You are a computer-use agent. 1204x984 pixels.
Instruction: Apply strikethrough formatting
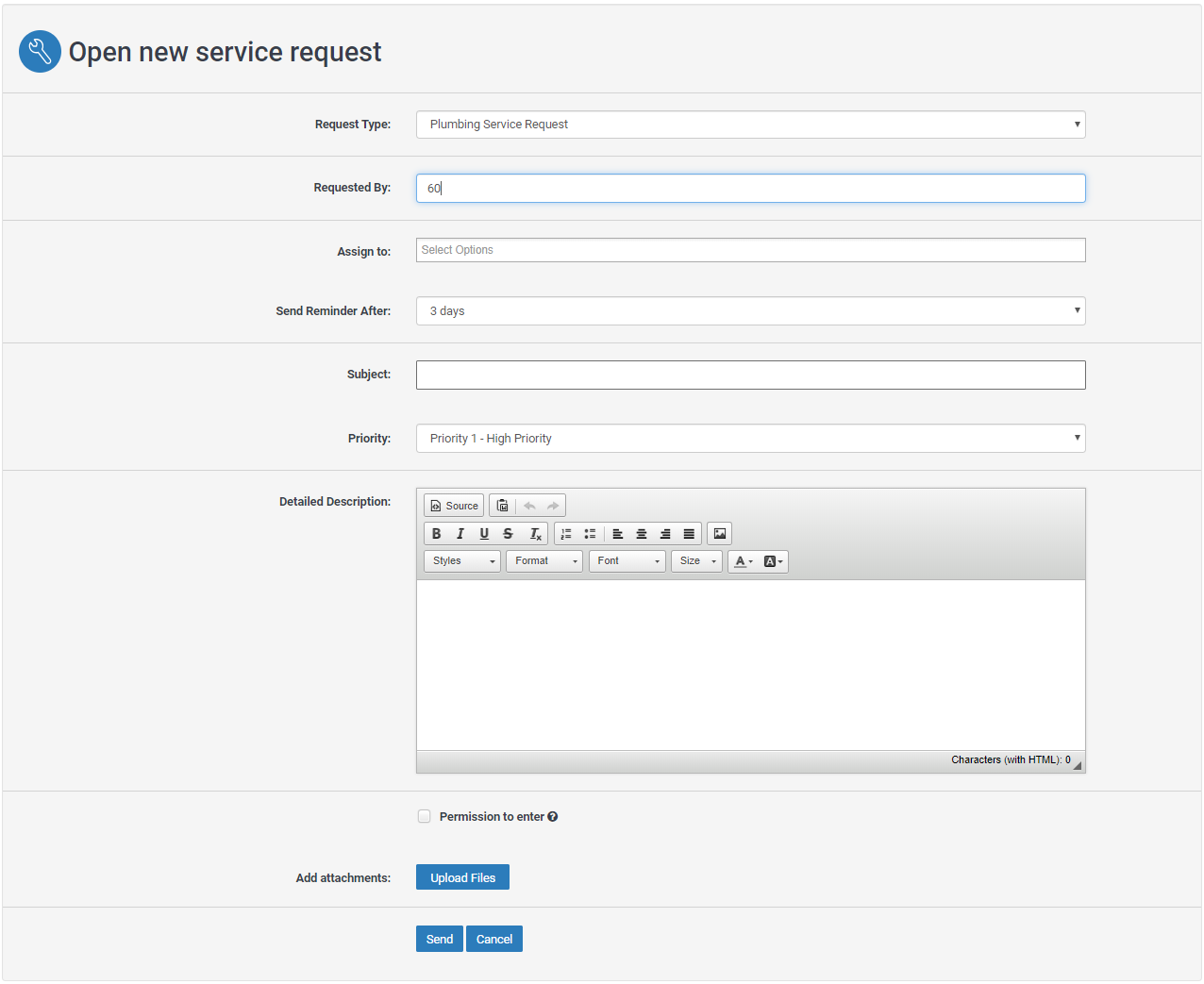[x=508, y=534]
